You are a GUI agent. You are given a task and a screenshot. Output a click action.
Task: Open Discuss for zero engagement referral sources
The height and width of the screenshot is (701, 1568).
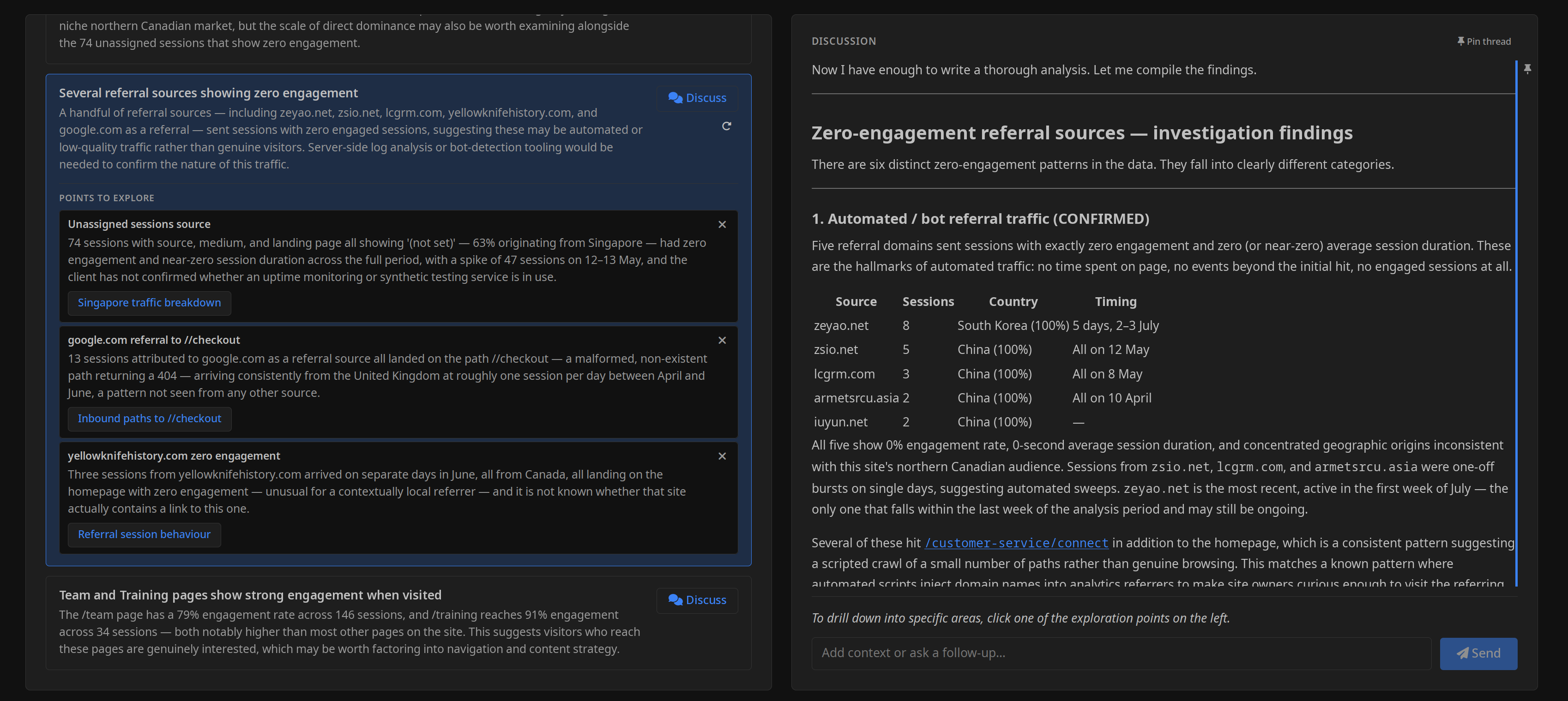697,98
